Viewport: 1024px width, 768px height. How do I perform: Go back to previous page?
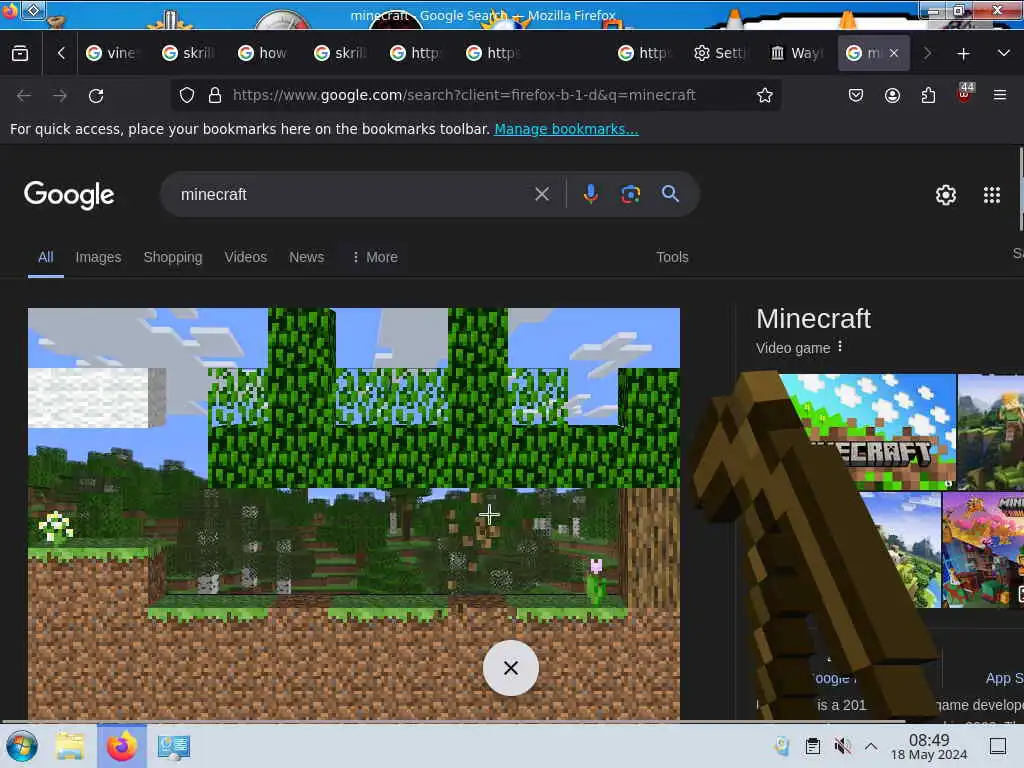24,96
